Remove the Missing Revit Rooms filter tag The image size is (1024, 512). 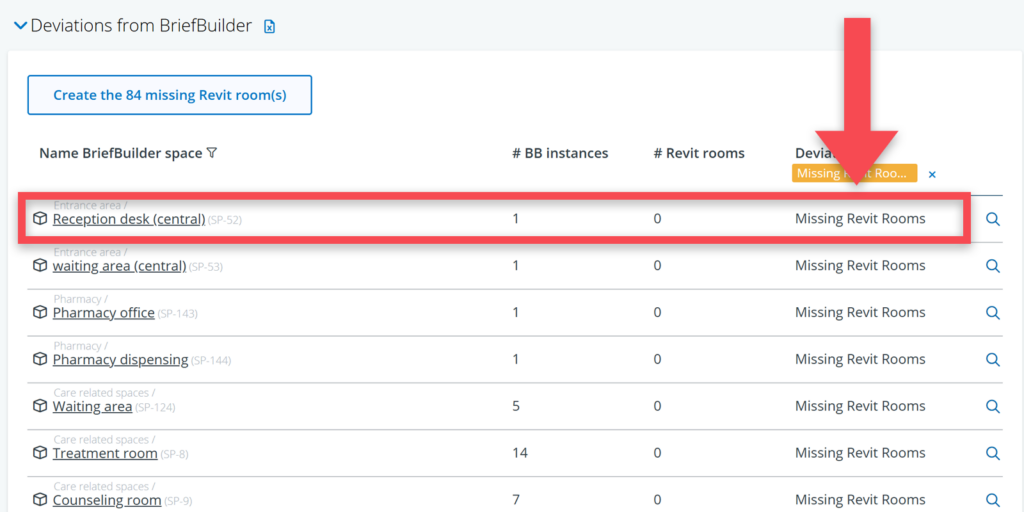click(x=932, y=174)
